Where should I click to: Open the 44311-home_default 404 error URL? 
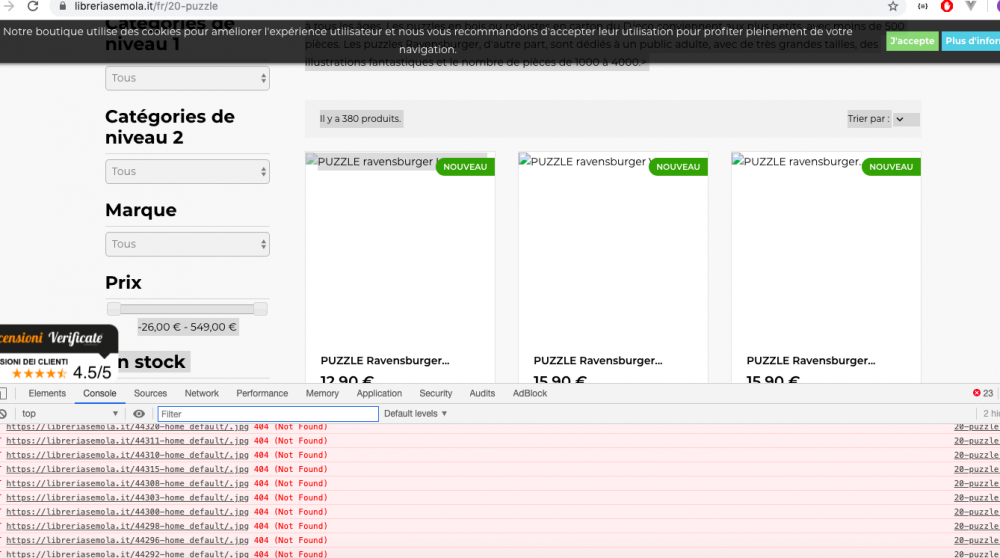[127, 441]
